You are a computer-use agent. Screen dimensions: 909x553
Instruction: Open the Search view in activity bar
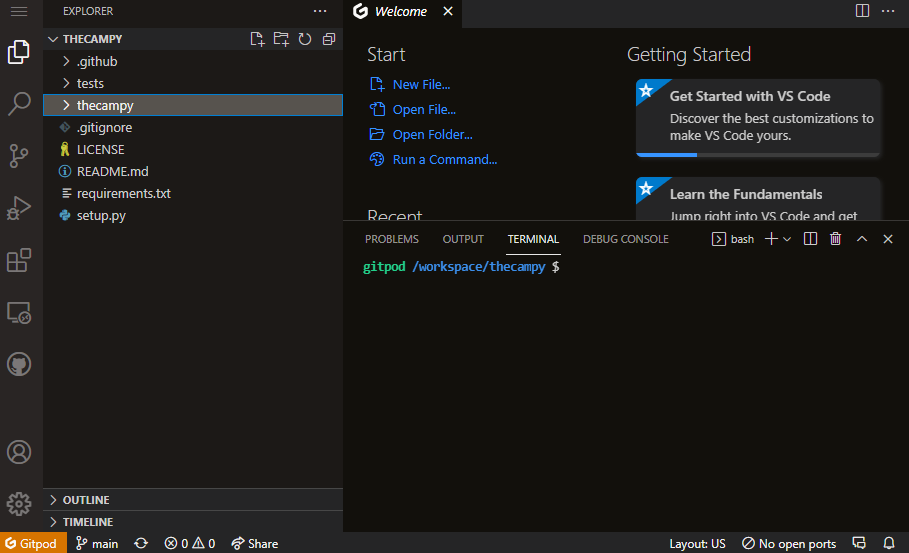19,103
